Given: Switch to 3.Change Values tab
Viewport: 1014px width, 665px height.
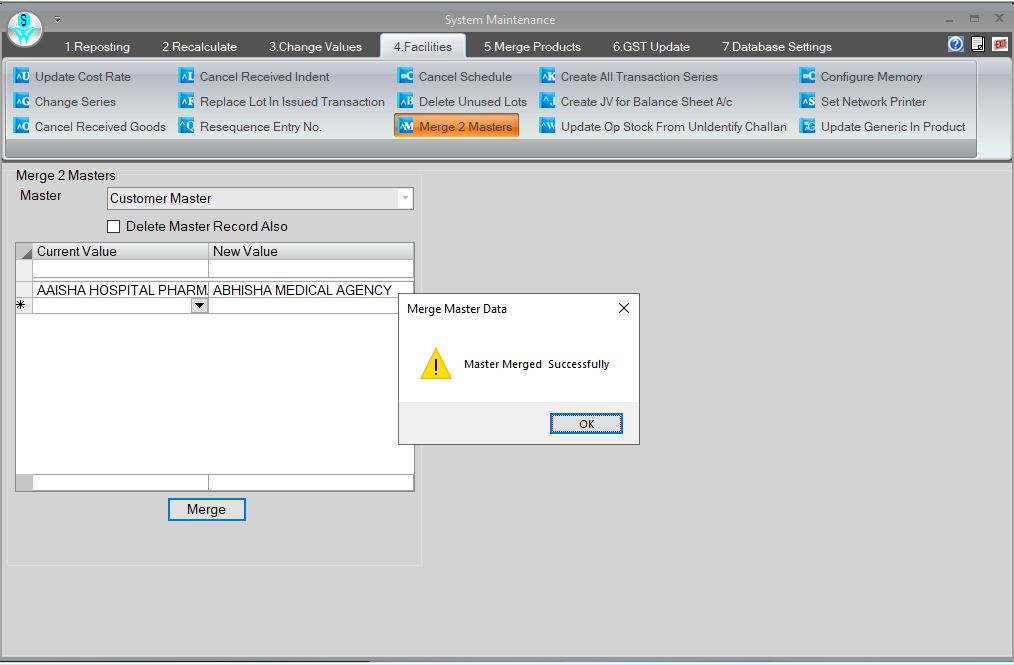Looking at the screenshot, I should pyautogui.click(x=316, y=47).
